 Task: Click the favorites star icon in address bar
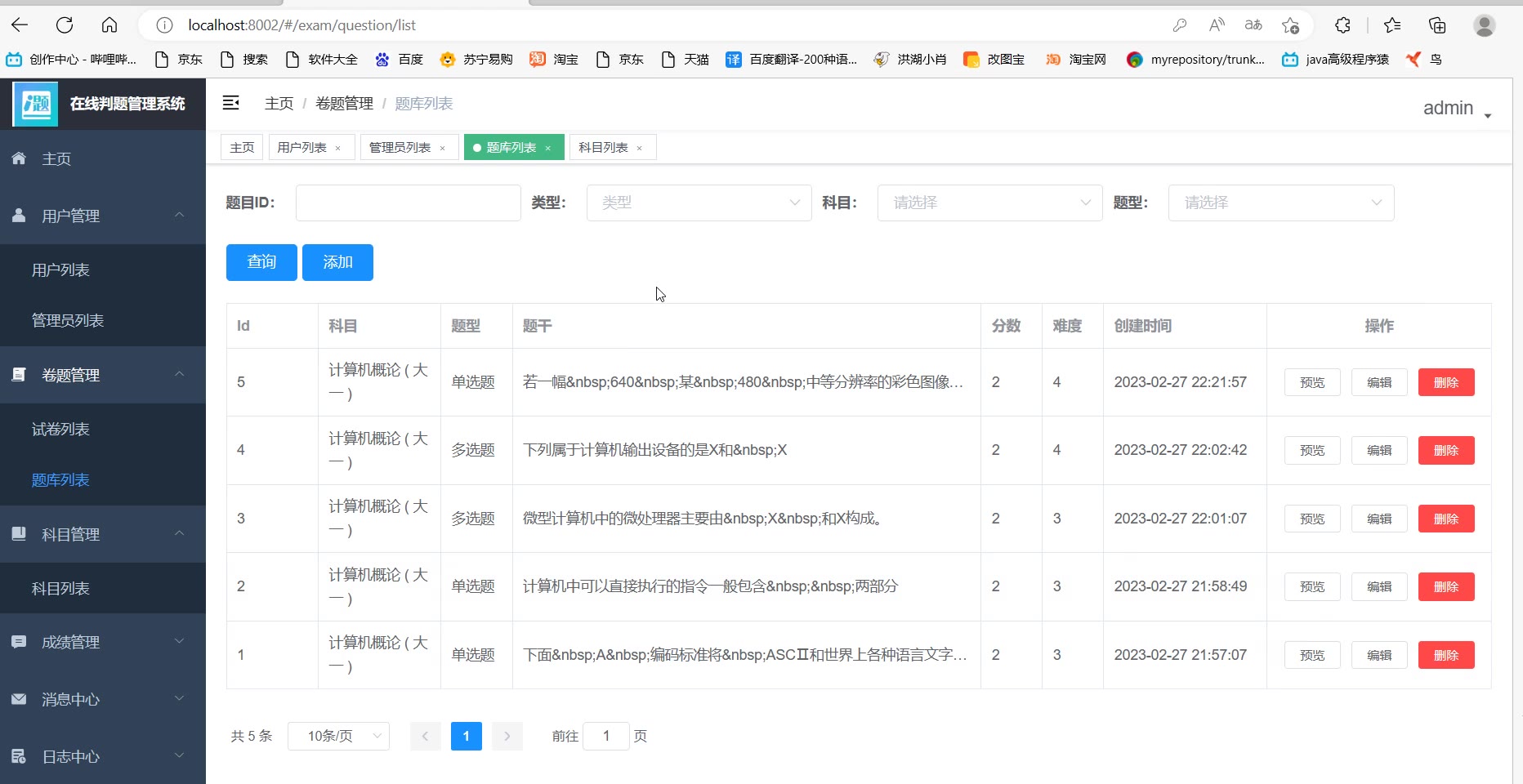pos(1290,25)
